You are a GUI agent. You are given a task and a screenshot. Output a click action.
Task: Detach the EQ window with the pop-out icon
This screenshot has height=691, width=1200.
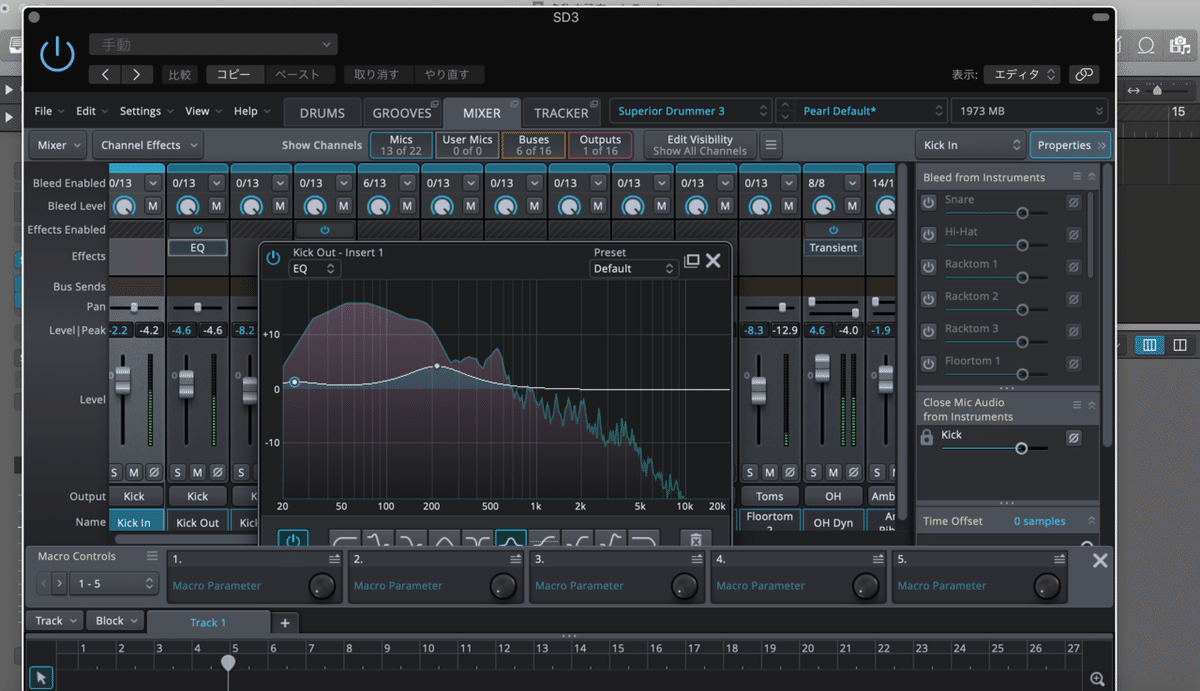point(691,261)
